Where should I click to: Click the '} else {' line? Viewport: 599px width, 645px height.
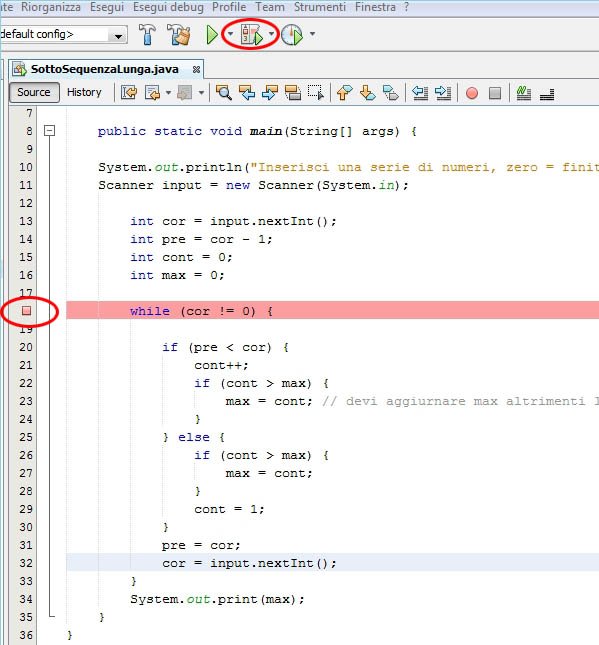click(193, 437)
